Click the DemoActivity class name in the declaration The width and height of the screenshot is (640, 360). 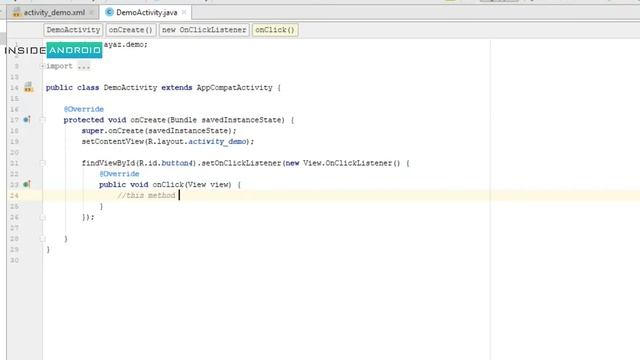click(130, 87)
